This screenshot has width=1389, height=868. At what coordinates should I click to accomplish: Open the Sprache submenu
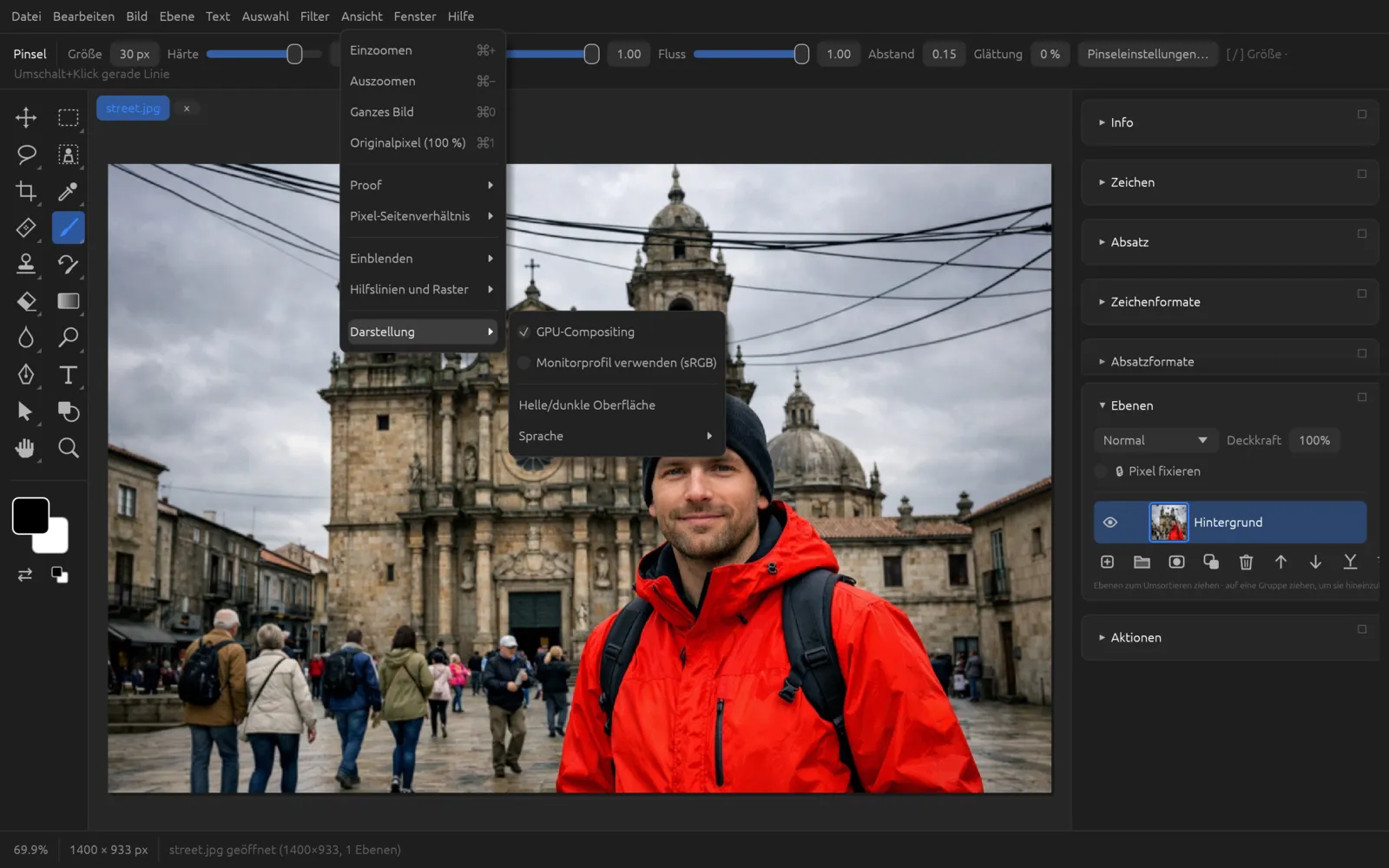[x=616, y=436]
